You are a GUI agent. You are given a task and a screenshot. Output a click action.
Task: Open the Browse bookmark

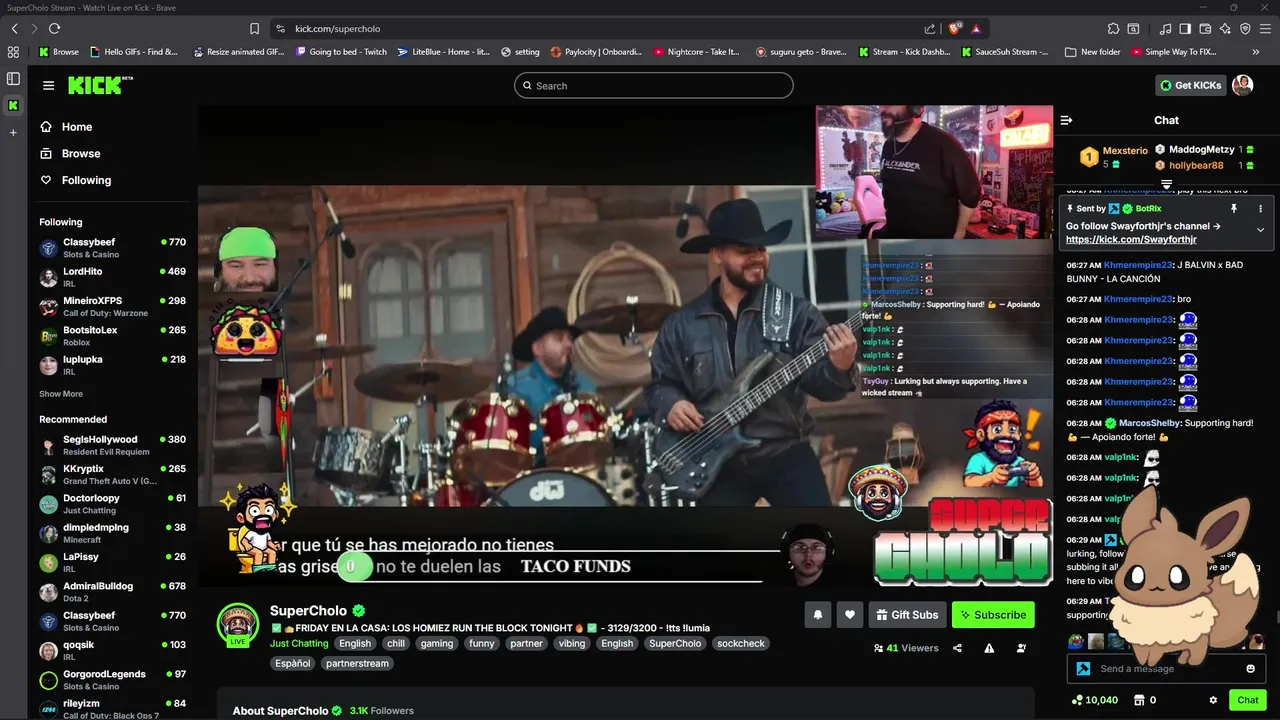(x=59, y=52)
